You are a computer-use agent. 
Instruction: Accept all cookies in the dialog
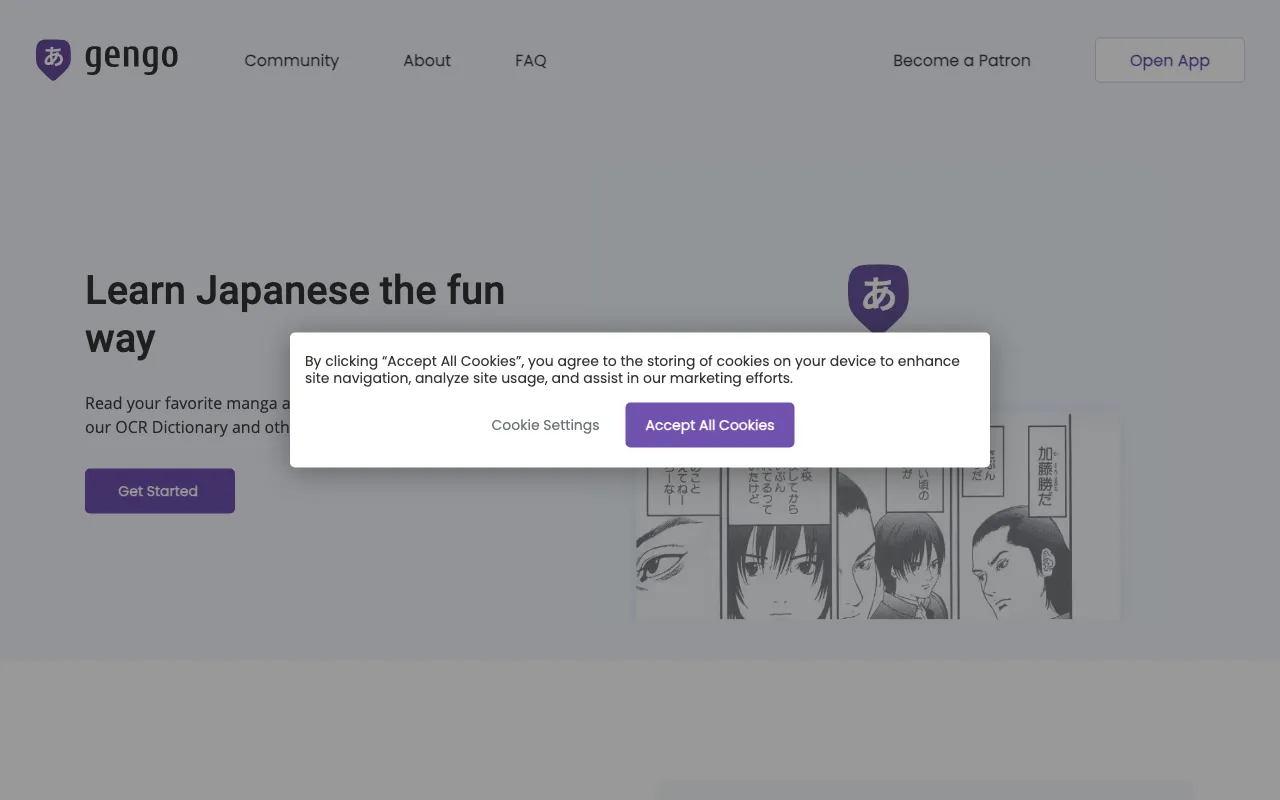click(710, 425)
